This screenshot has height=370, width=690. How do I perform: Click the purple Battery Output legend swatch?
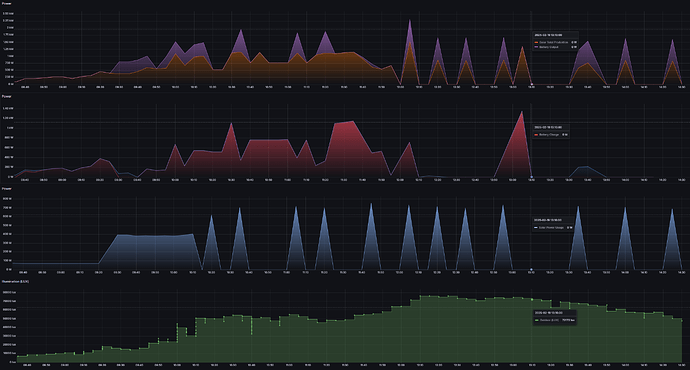536,47
